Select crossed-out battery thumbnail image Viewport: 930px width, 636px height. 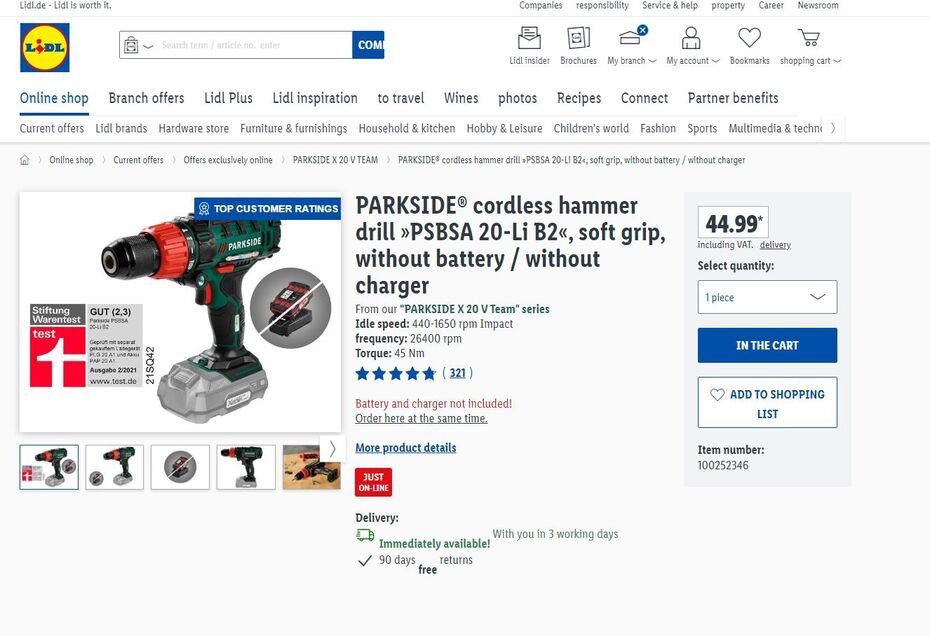click(x=180, y=467)
